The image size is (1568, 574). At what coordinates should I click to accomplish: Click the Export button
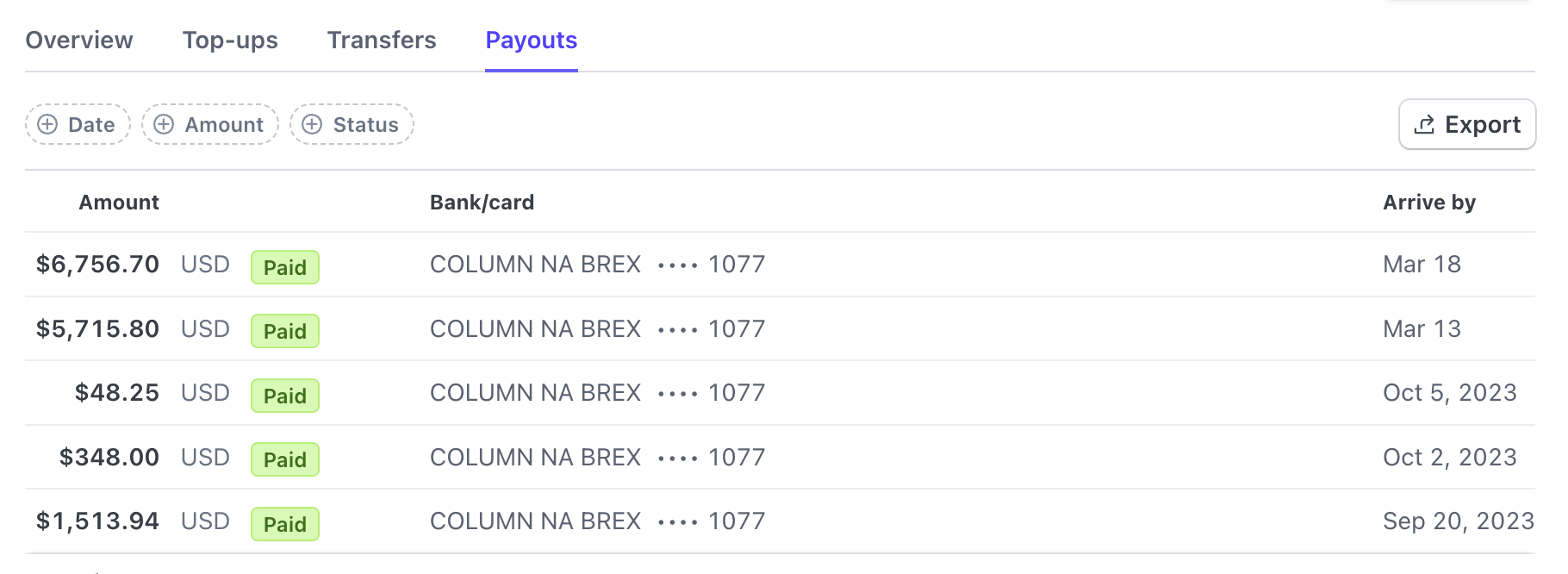[1466, 123]
